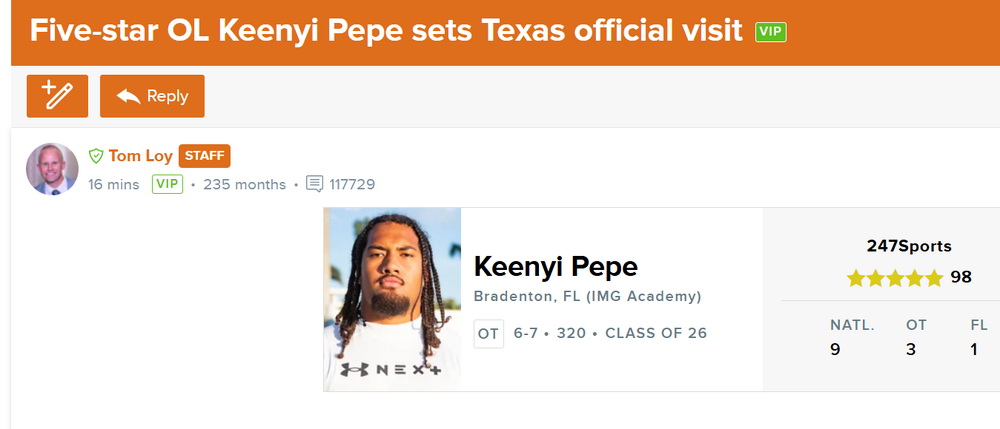Viewport: 1000px width, 429px height.
Task: Click the 16 mins timestamp
Action: (x=114, y=184)
